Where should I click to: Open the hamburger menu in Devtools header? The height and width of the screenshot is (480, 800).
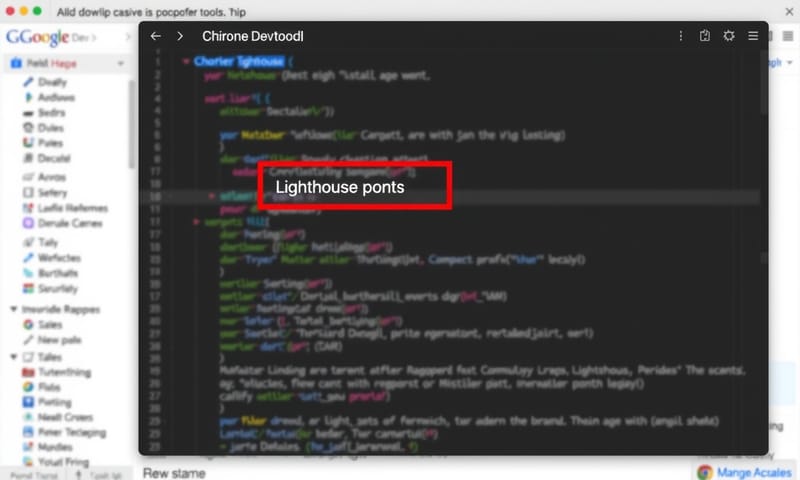(x=753, y=36)
